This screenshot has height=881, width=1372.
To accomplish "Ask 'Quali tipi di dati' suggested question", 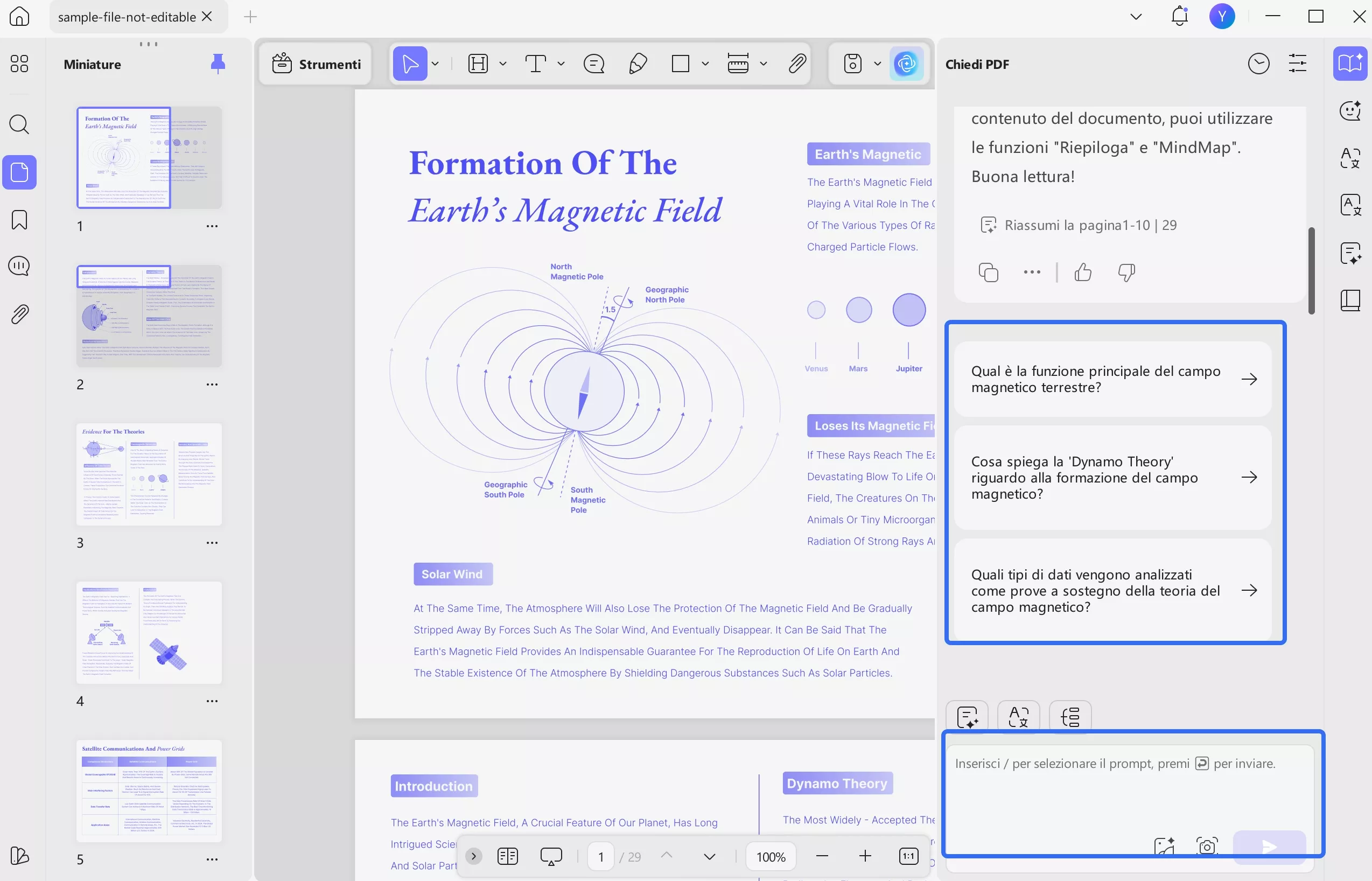I will point(1112,590).
